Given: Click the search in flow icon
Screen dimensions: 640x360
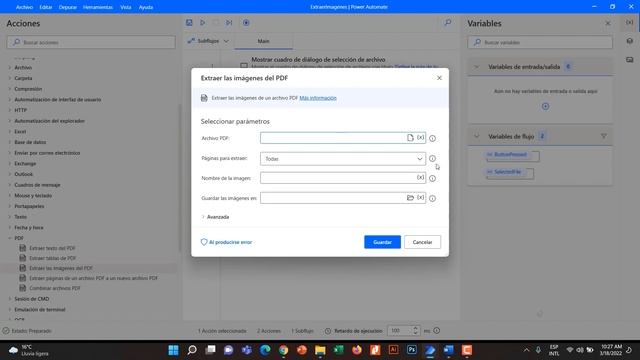Looking at the screenshot, I should (x=448, y=23).
